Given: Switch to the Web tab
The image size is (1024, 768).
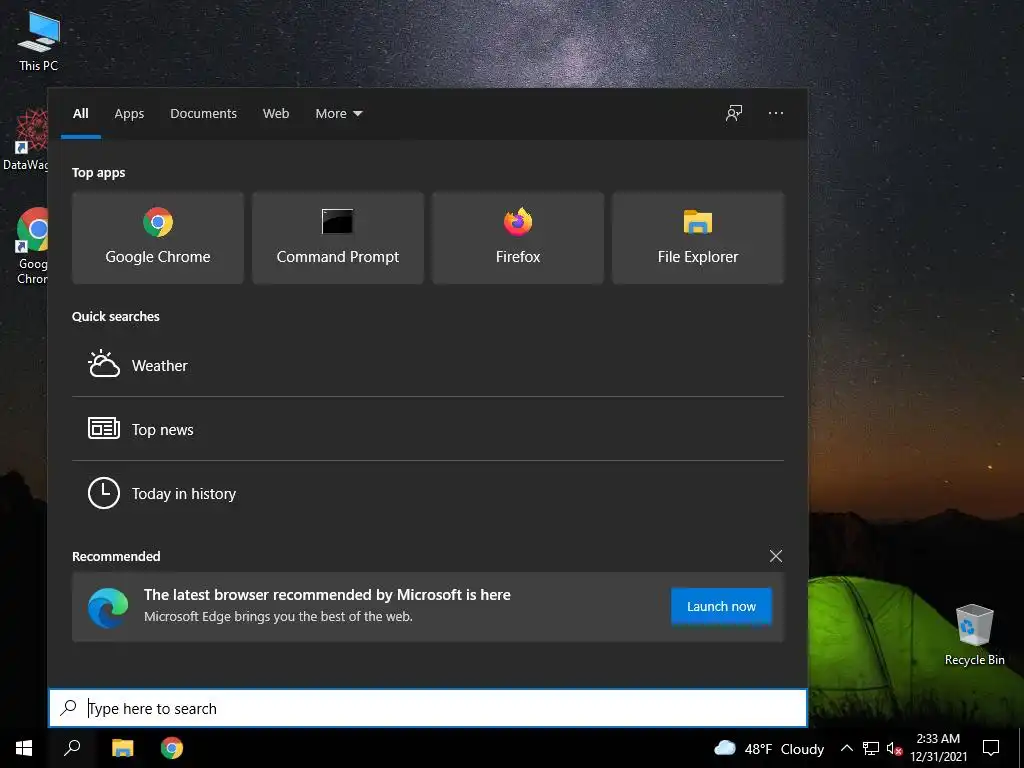Looking at the screenshot, I should pyautogui.click(x=276, y=113).
